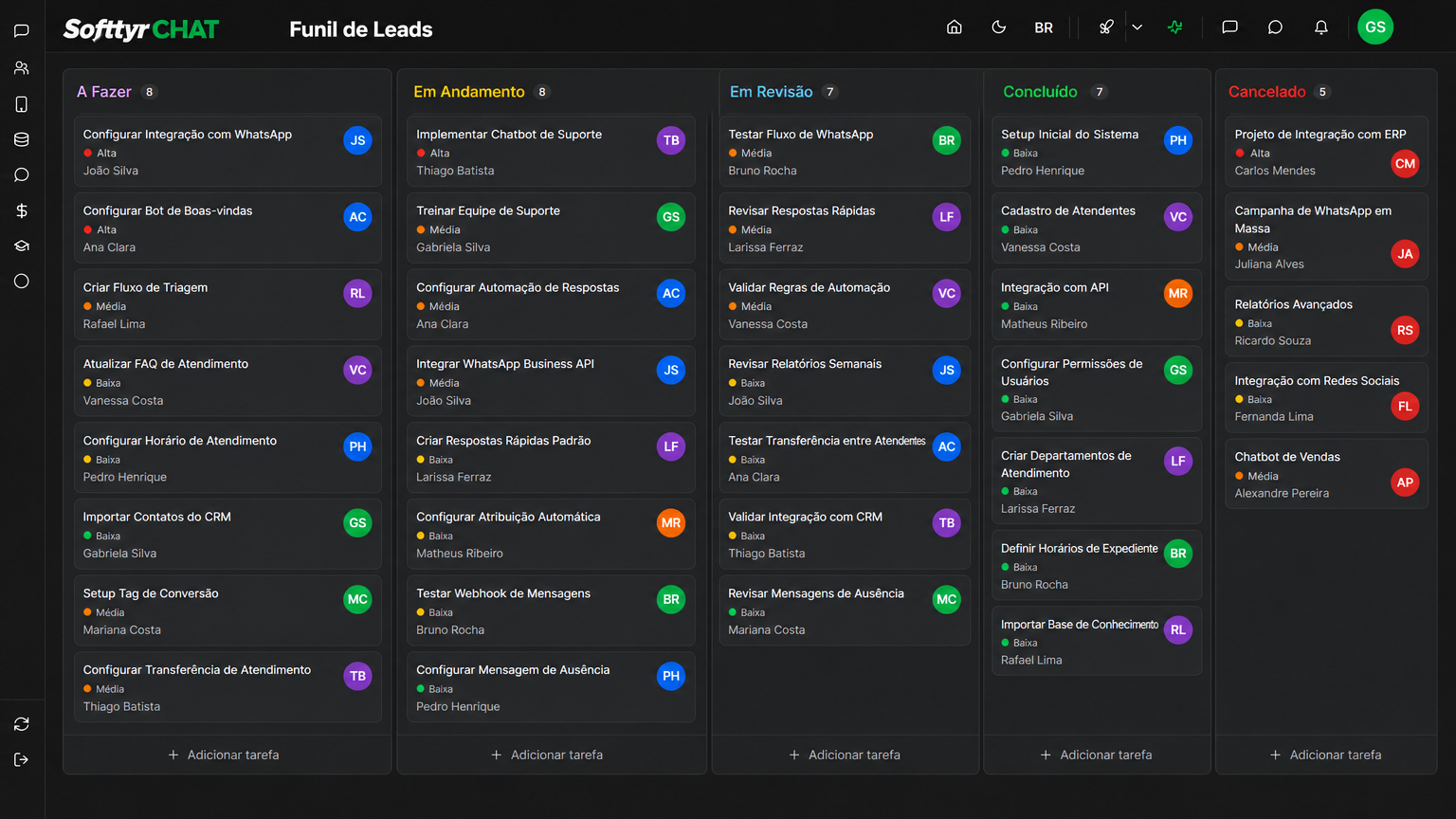Click the title 'Cadastro de Atendentes'
Screen dimensions: 1456x819
(1068, 211)
